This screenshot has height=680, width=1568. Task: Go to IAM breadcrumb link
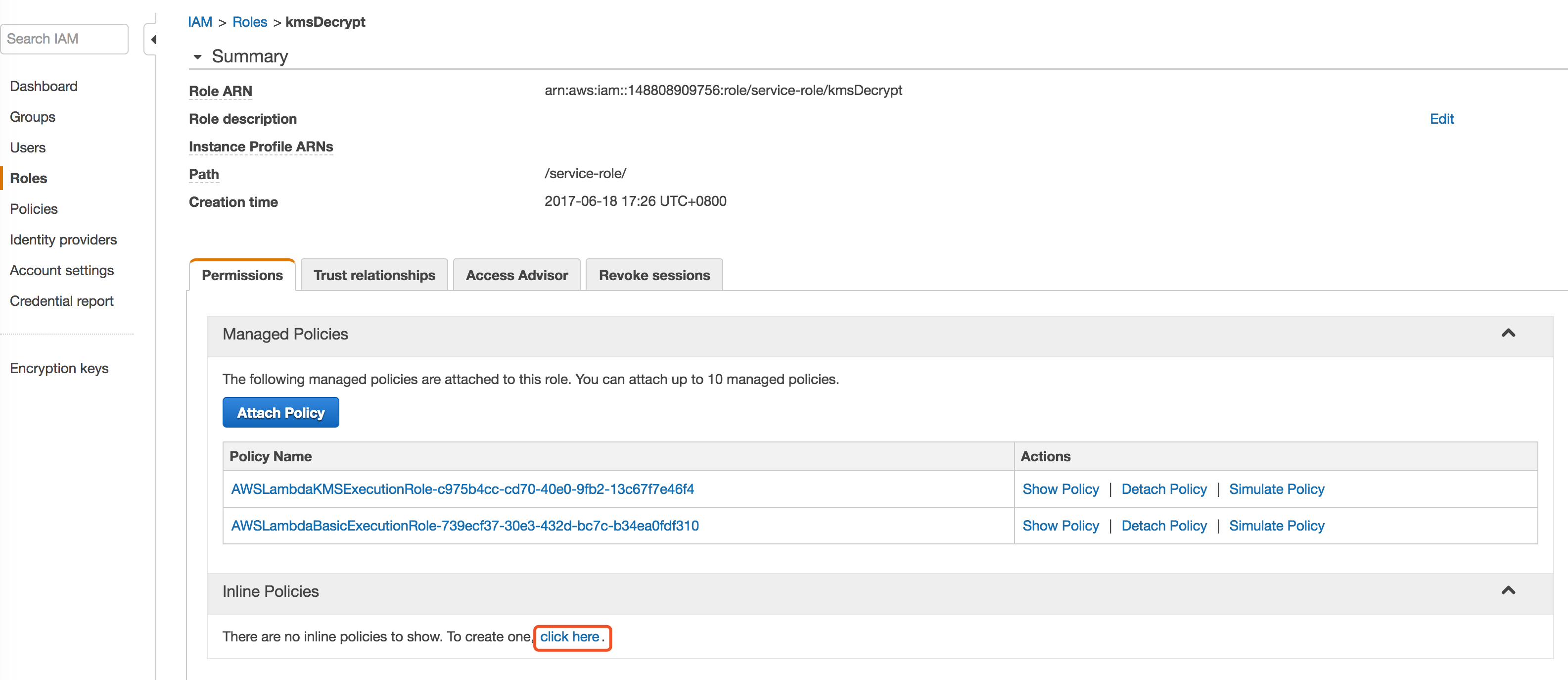[200, 23]
